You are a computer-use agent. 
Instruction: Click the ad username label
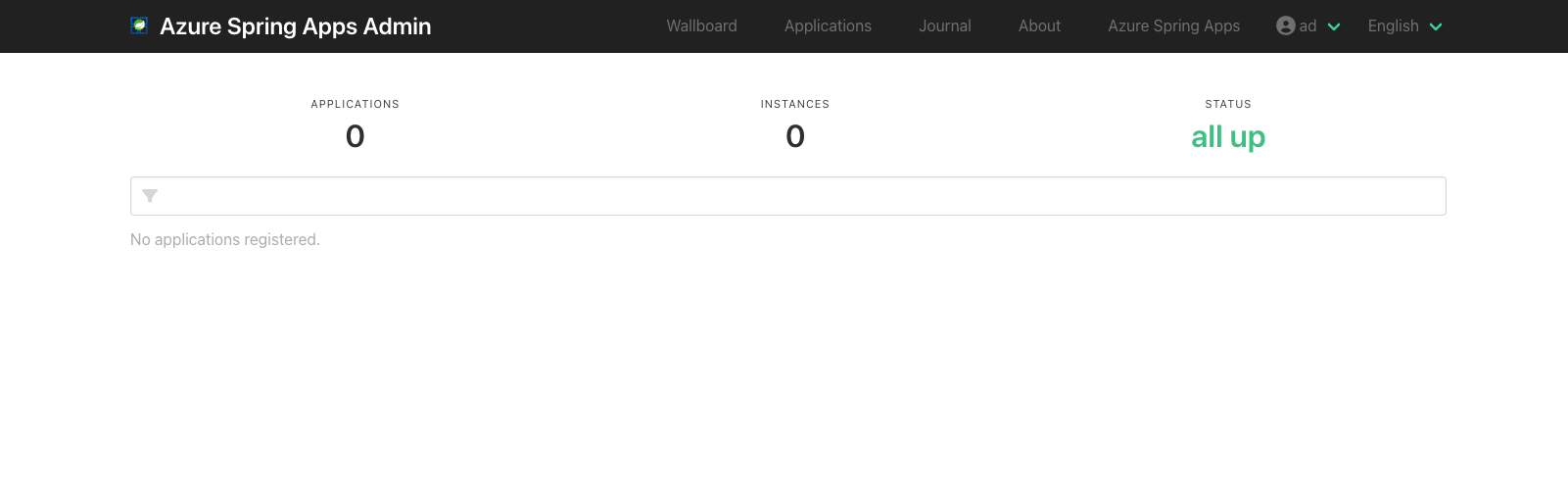coord(1307,26)
